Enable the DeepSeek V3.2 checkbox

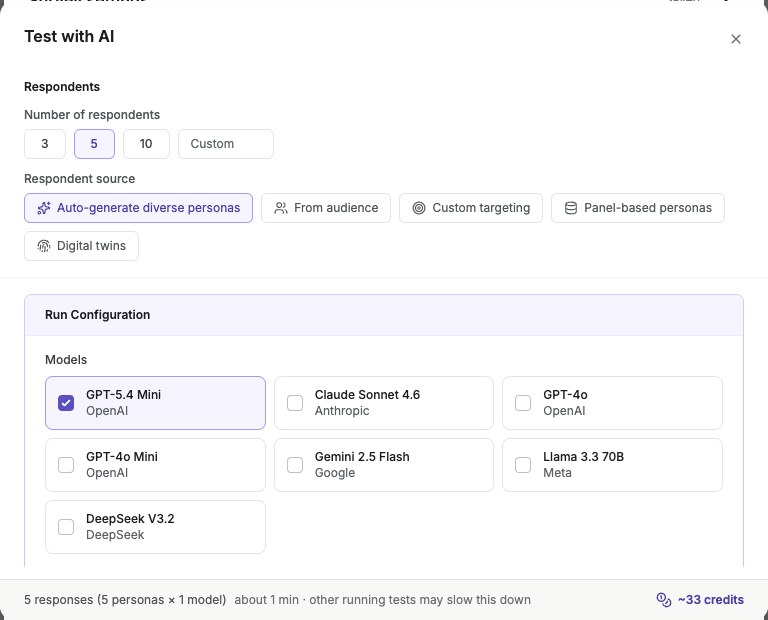66,527
